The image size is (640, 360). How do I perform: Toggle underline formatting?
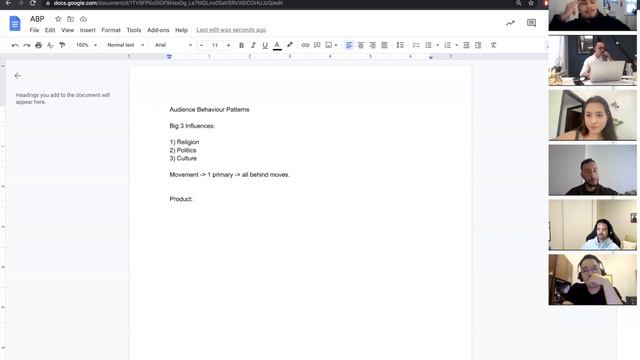coord(265,45)
